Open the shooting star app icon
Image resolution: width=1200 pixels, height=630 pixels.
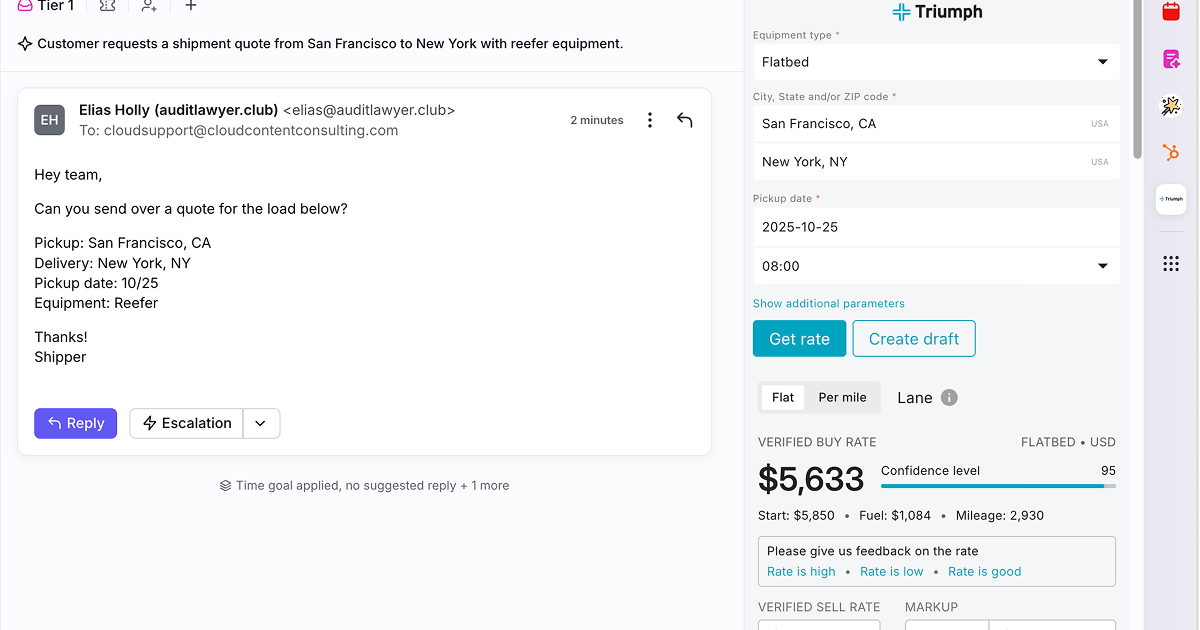(1171, 106)
